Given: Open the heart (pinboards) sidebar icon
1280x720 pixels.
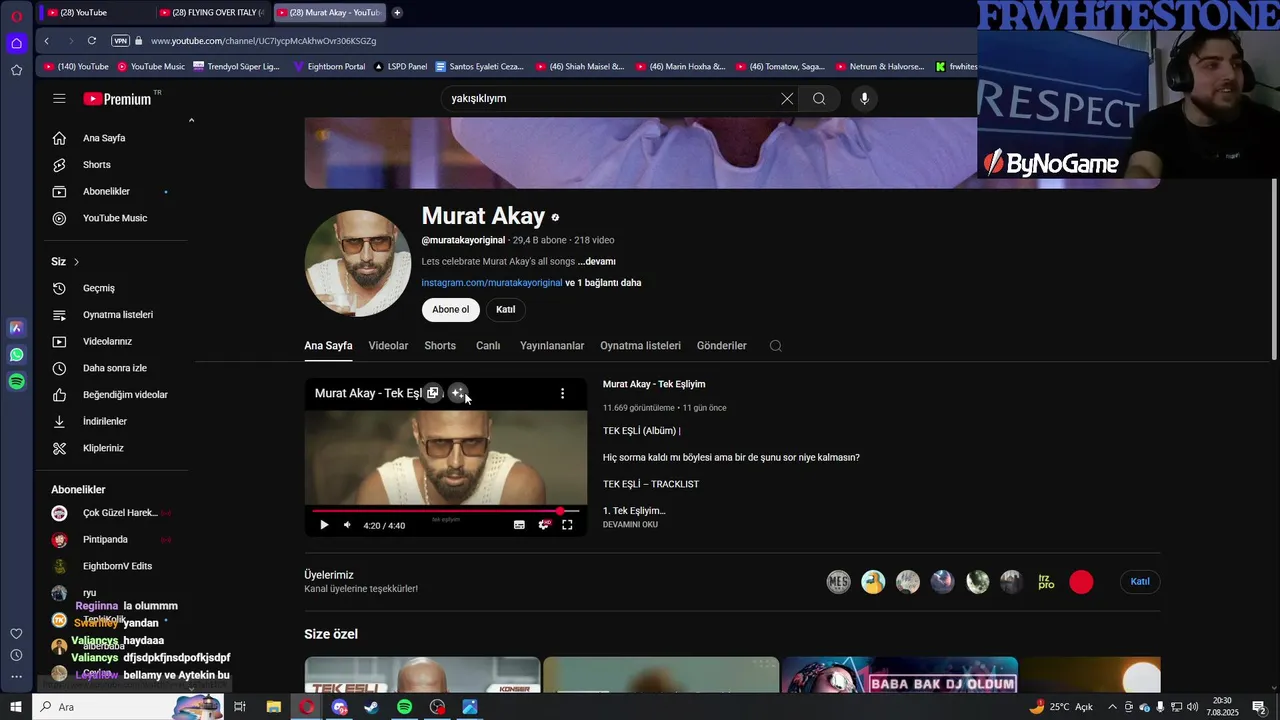Looking at the screenshot, I should [x=16, y=633].
